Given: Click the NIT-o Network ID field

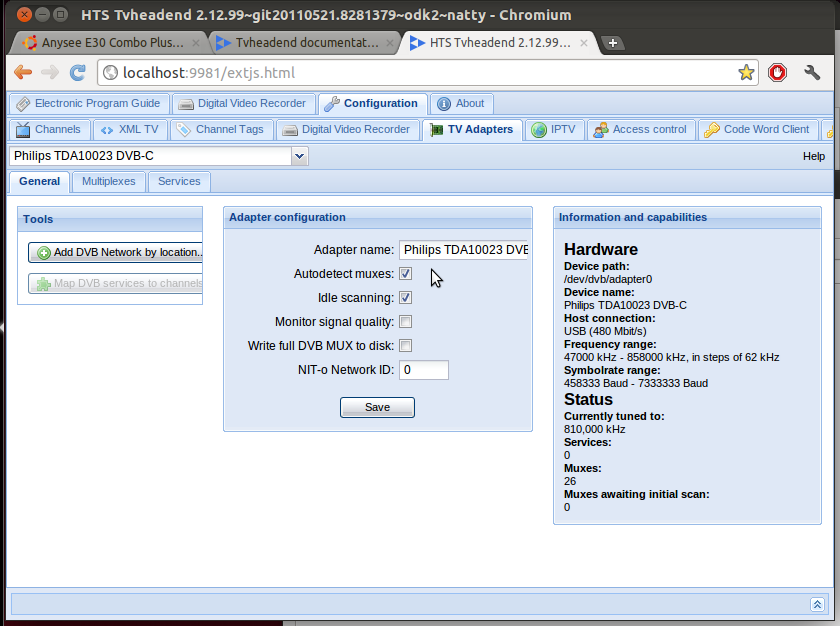Looking at the screenshot, I should coord(424,370).
